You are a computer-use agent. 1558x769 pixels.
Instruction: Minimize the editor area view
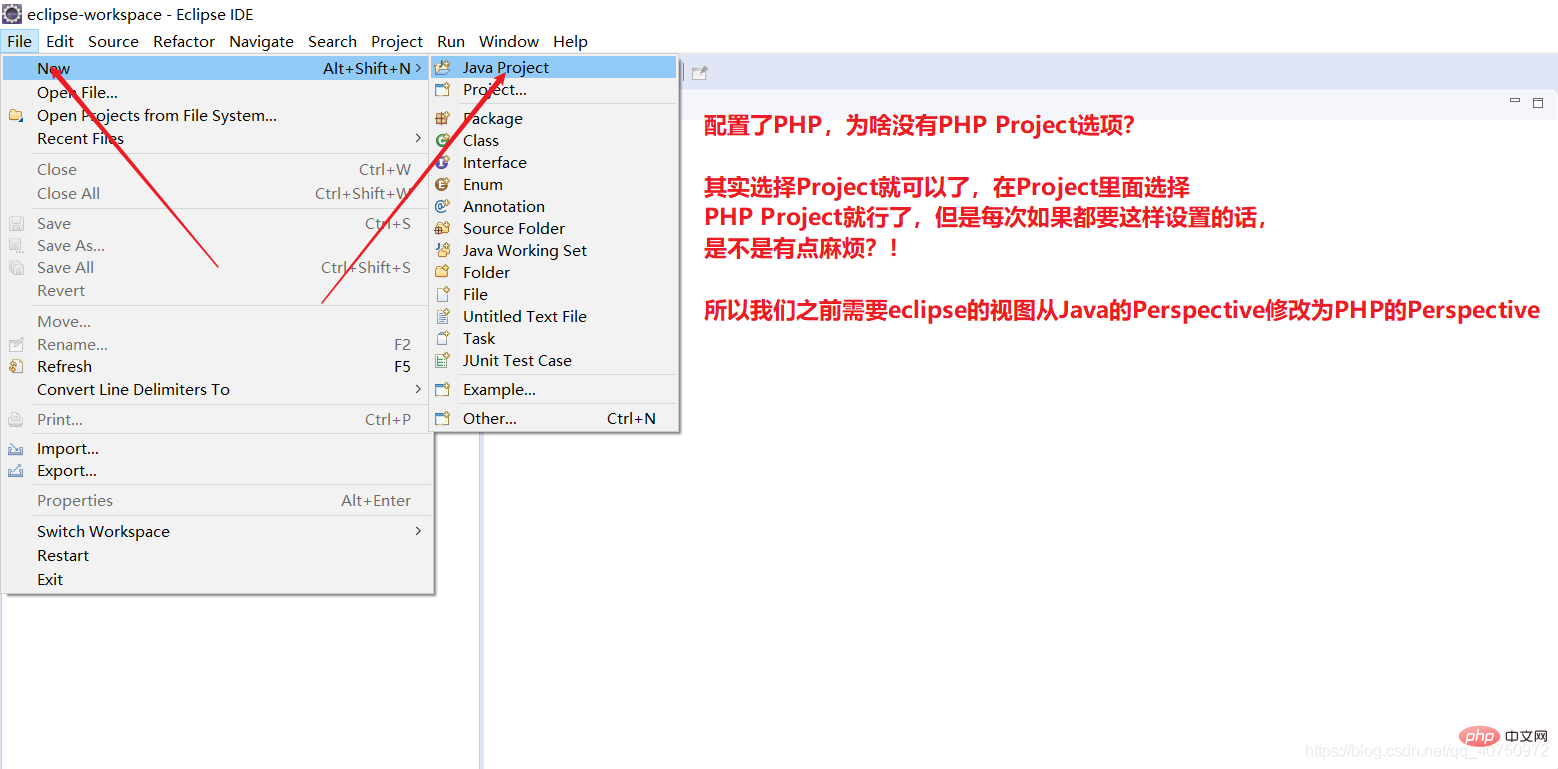pyautogui.click(x=1515, y=101)
